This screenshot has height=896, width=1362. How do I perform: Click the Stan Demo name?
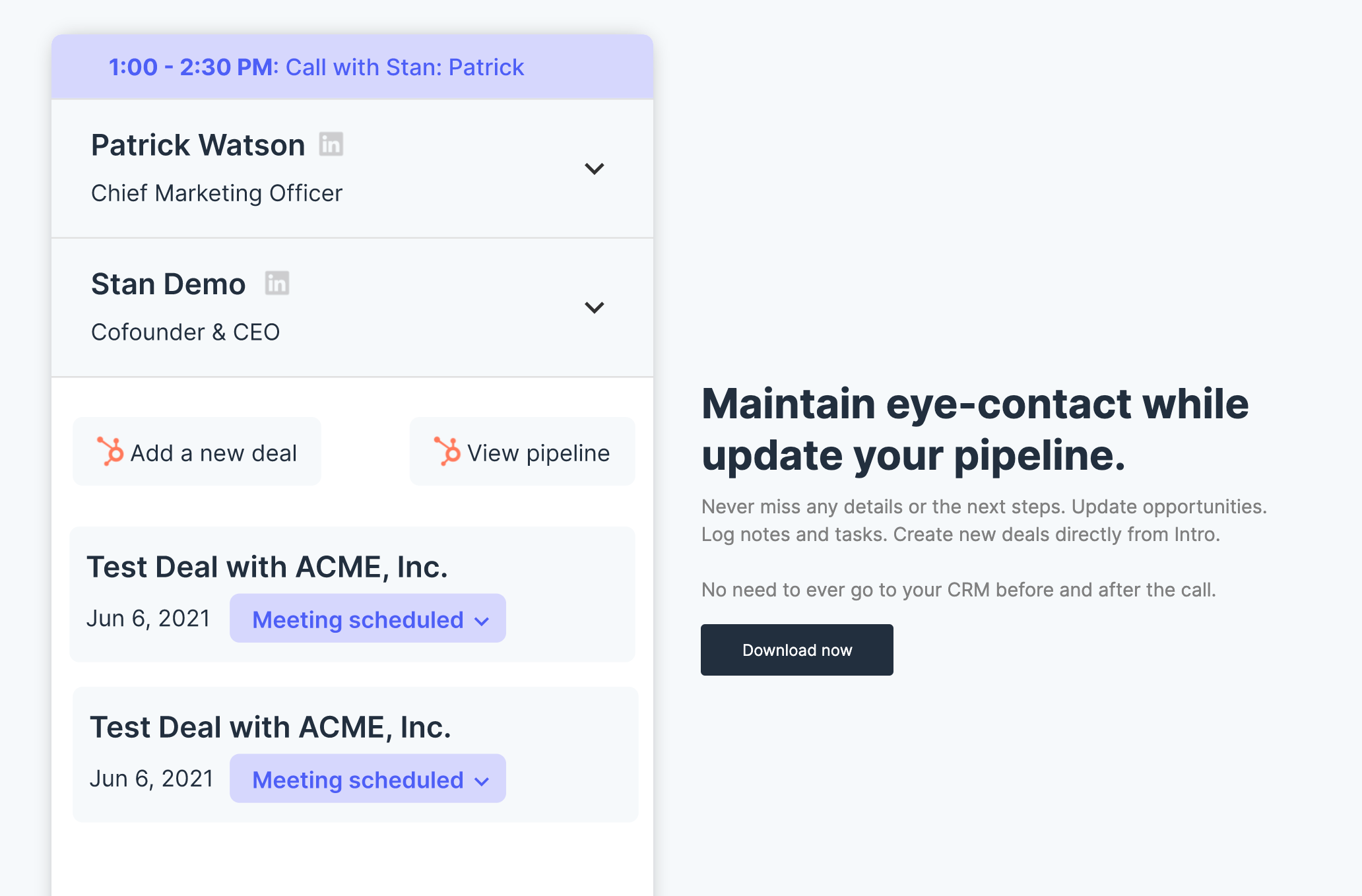168,284
